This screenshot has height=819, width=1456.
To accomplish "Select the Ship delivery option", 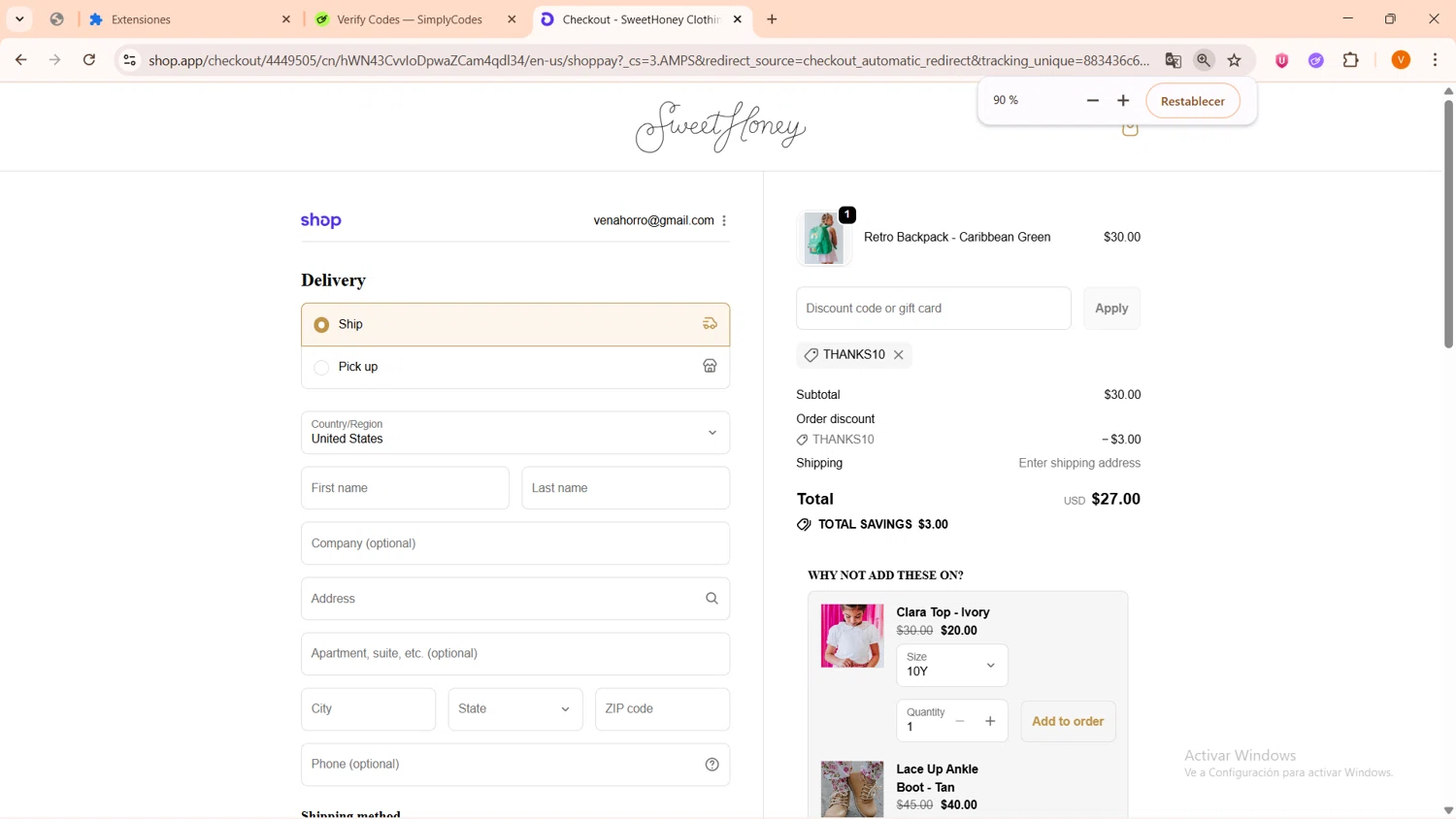I will [515, 325].
